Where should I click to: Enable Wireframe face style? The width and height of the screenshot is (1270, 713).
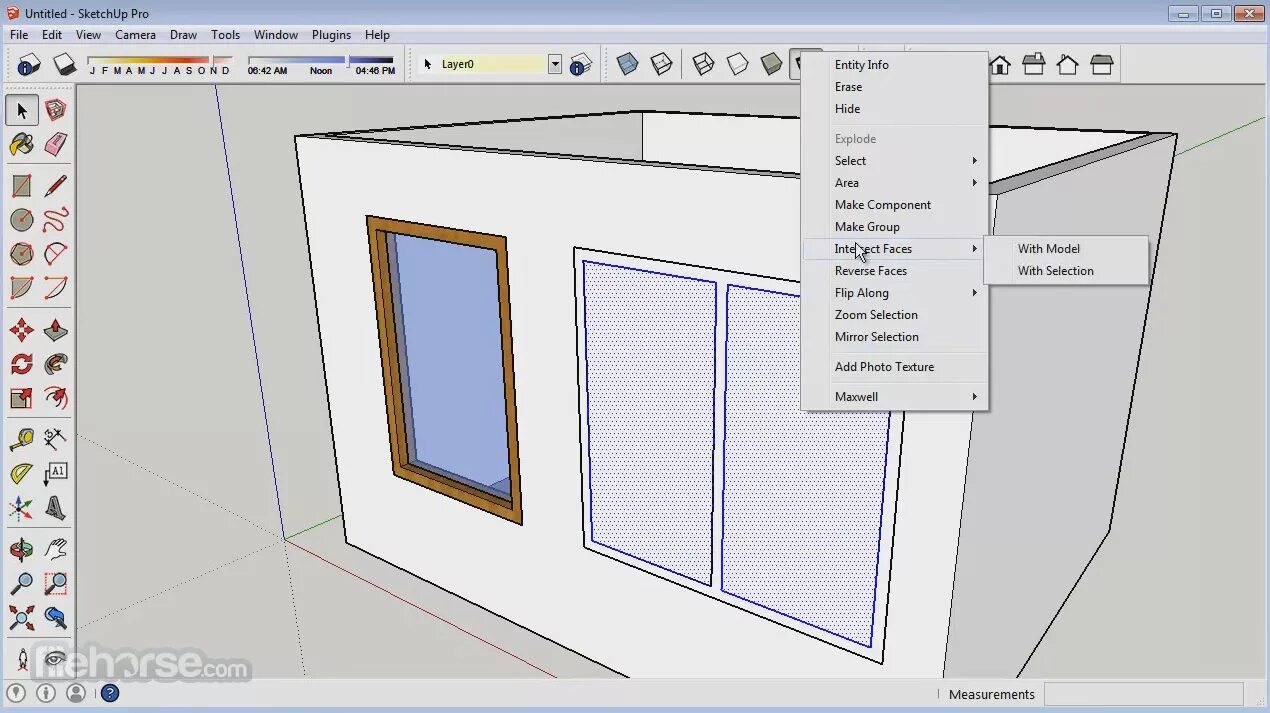pos(703,65)
